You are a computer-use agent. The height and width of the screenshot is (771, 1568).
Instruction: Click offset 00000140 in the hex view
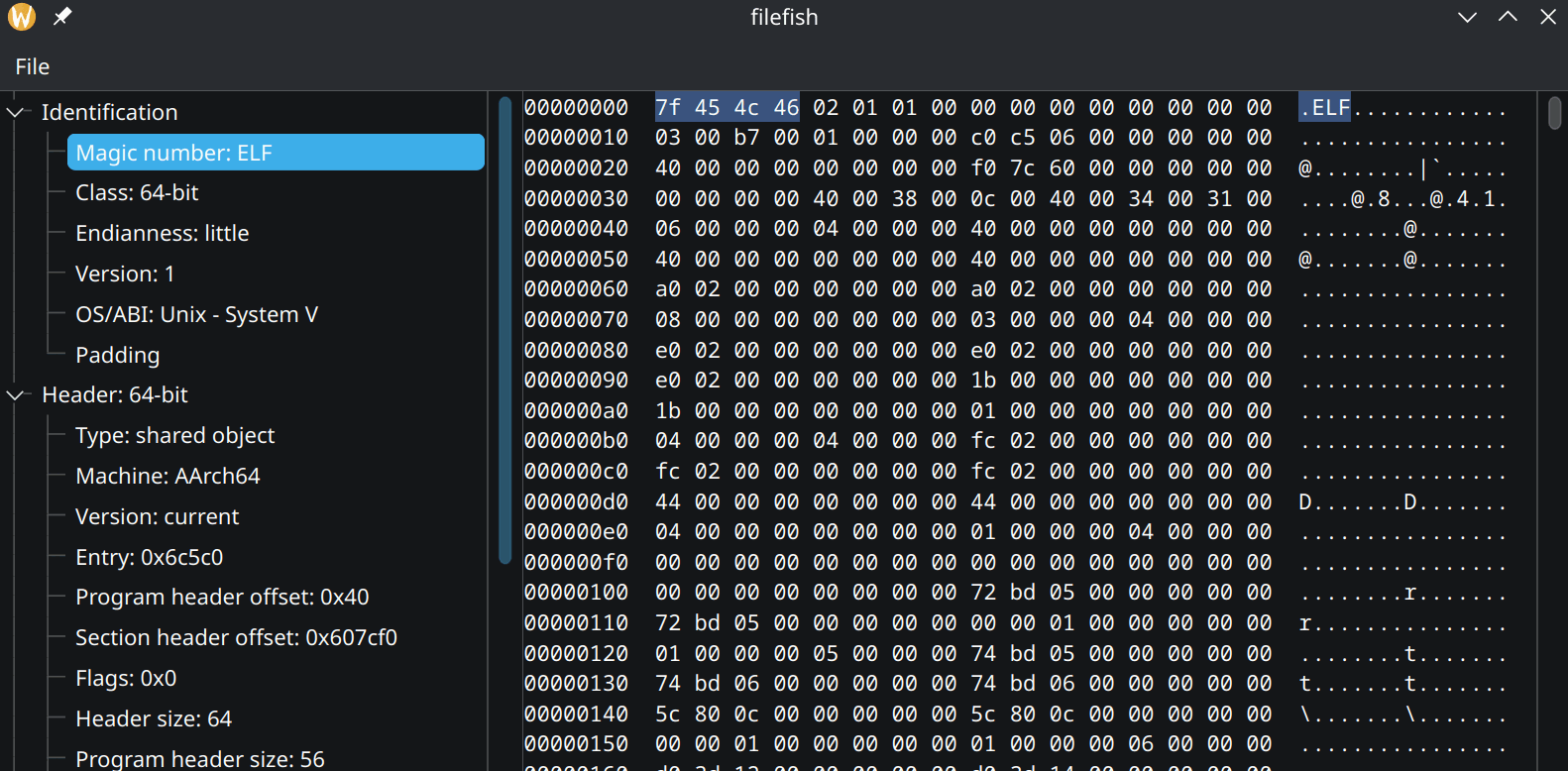point(576,714)
